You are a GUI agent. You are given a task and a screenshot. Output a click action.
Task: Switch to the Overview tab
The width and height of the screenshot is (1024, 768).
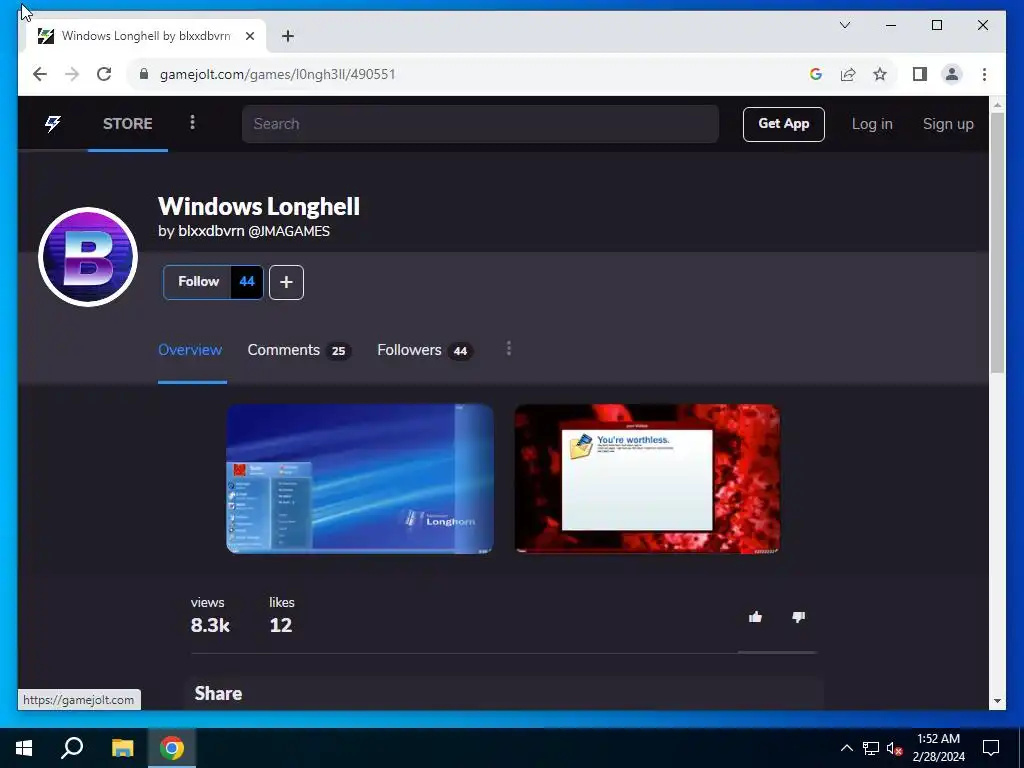tap(190, 350)
